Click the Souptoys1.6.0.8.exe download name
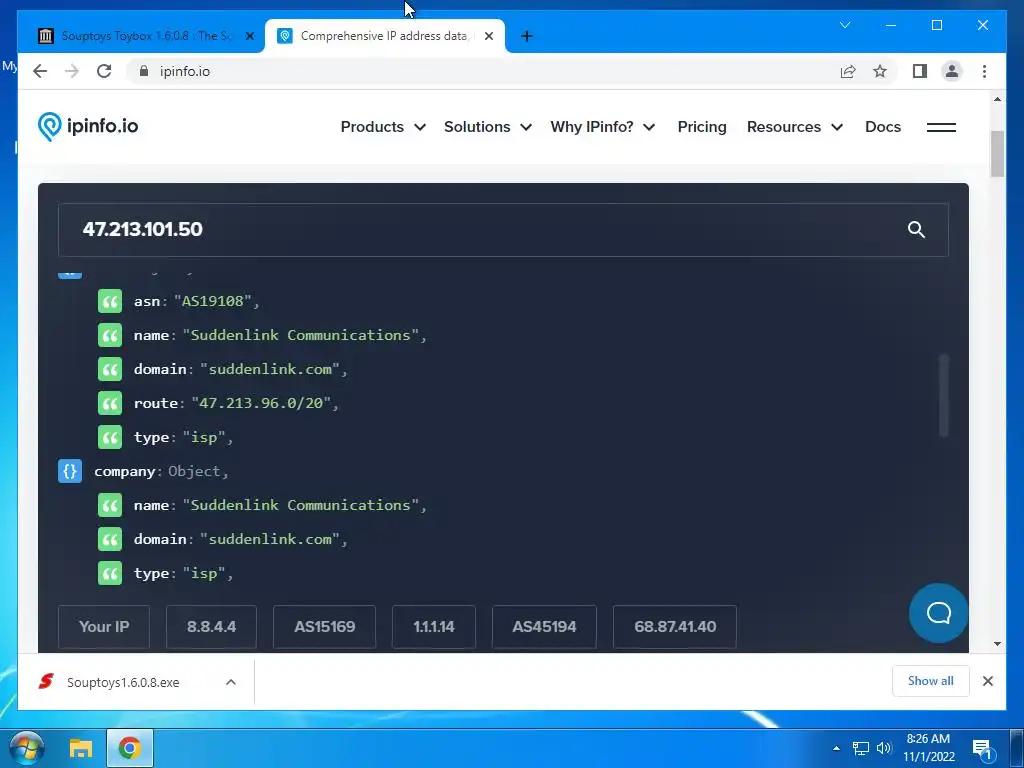The width and height of the screenshot is (1024, 768). click(123, 682)
